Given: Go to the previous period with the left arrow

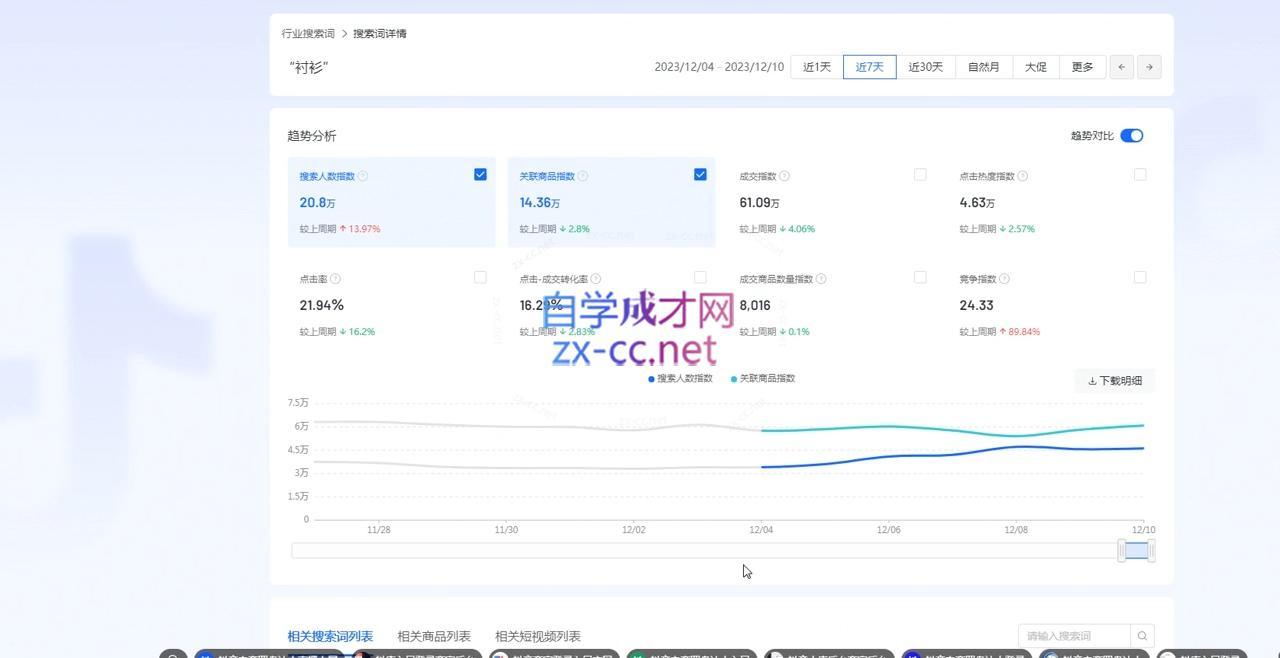Looking at the screenshot, I should click(x=1120, y=66).
